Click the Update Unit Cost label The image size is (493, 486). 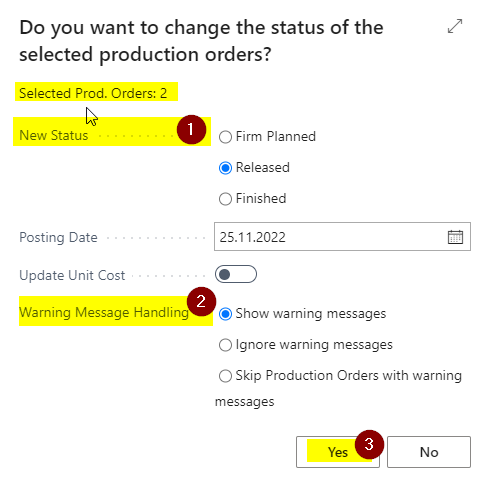point(72,275)
